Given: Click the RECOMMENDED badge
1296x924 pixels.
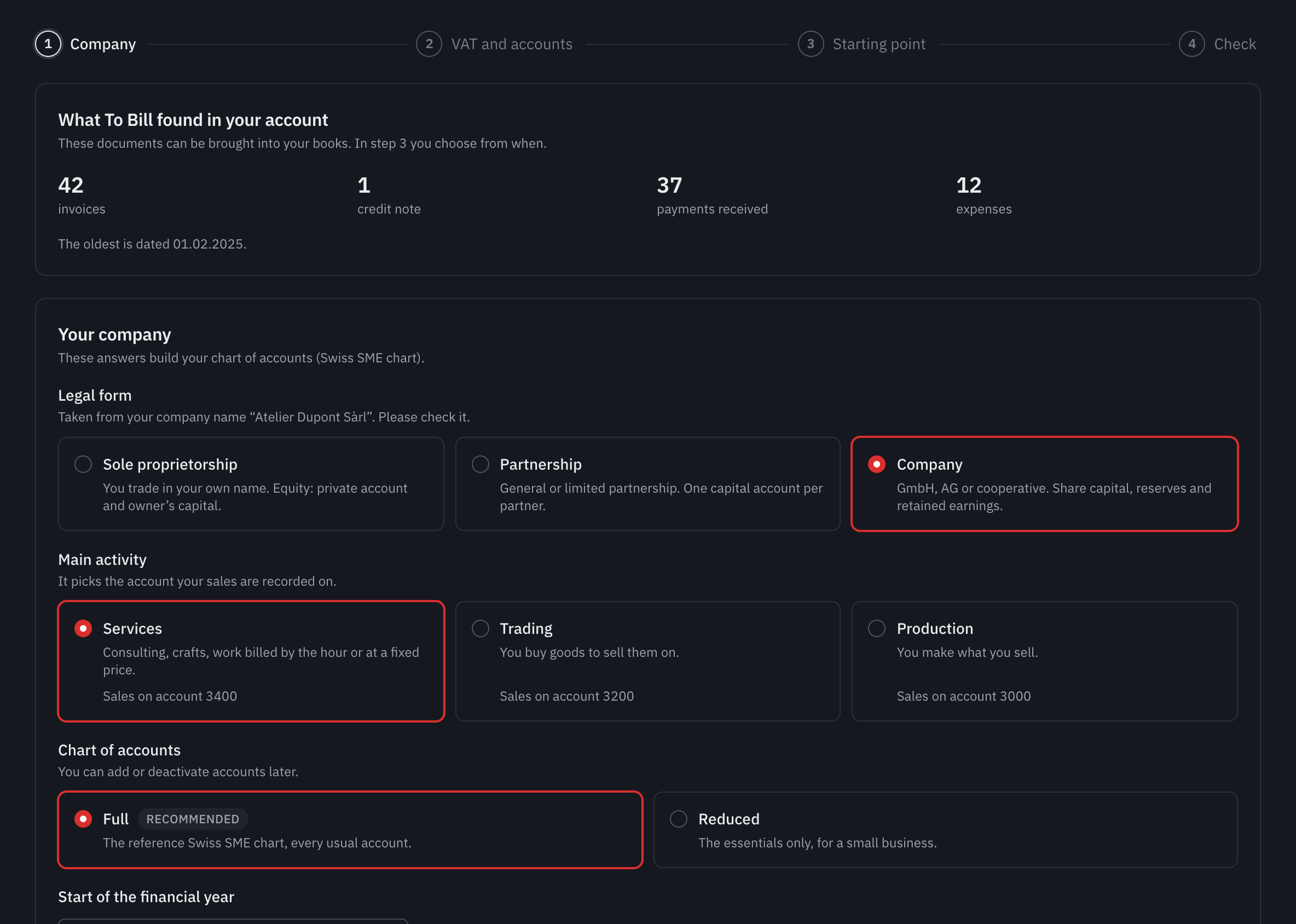Looking at the screenshot, I should (x=193, y=819).
